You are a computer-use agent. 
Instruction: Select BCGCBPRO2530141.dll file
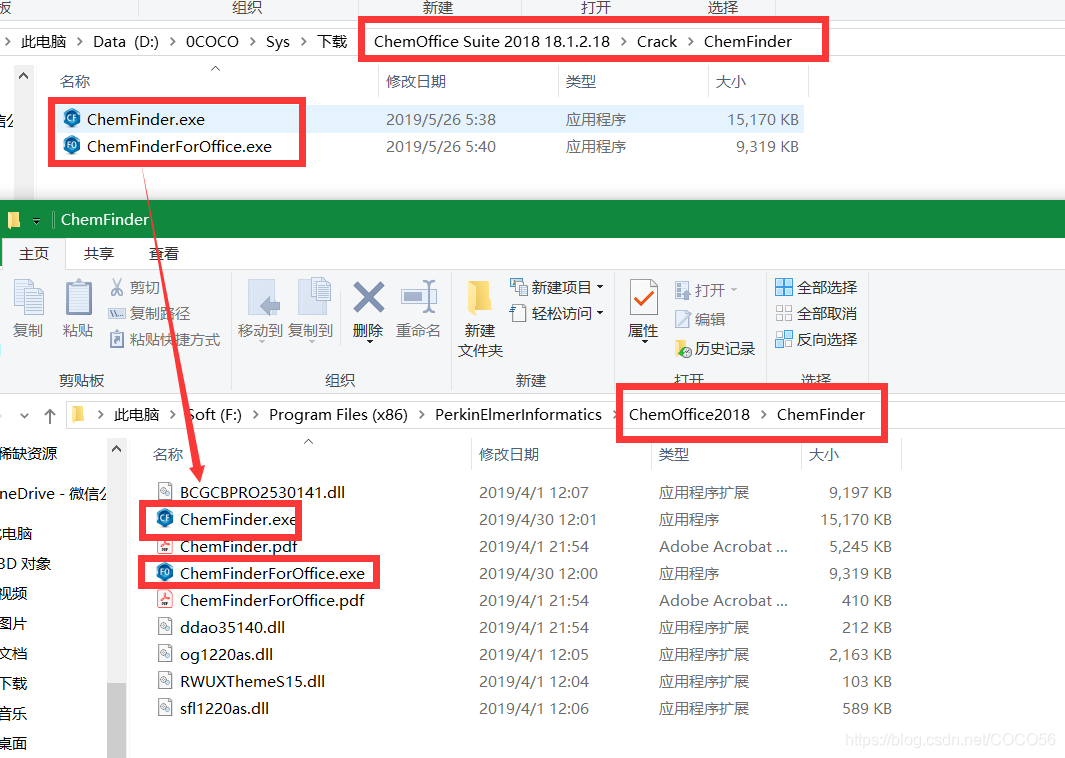click(262, 492)
